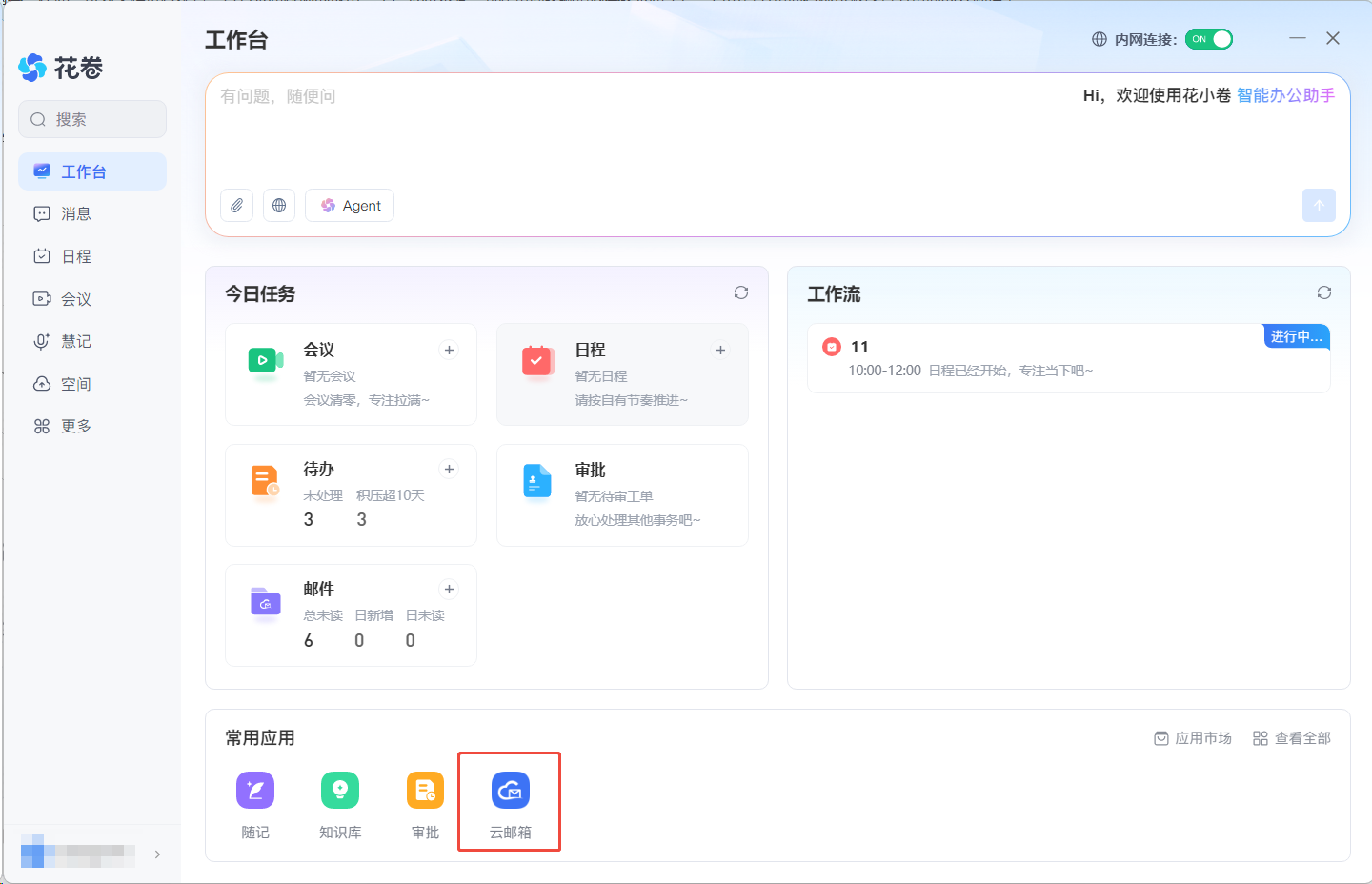Viewport: 1372px width, 884px height.
Task: Open the 更多 sidebar menu
Action: pyautogui.click(x=76, y=427)
